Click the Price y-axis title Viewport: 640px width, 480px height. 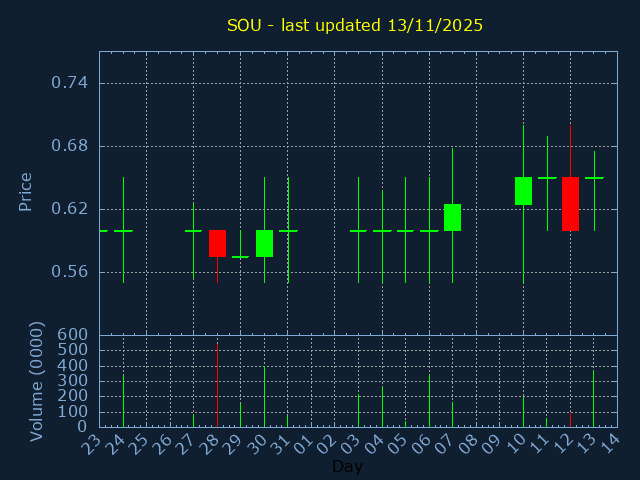tap(26, 191)
